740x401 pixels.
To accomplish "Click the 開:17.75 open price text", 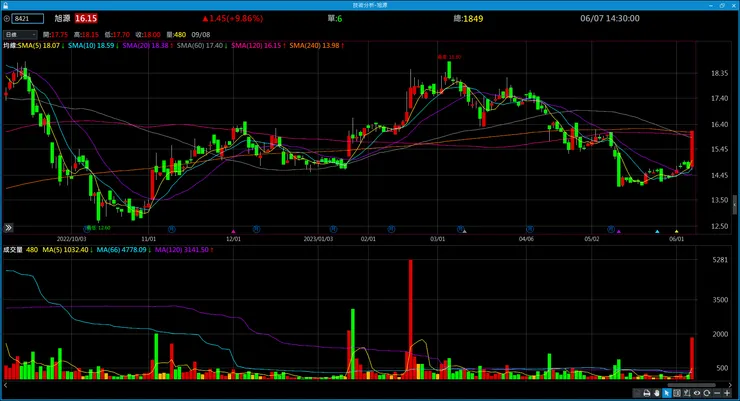I will 55,35.
